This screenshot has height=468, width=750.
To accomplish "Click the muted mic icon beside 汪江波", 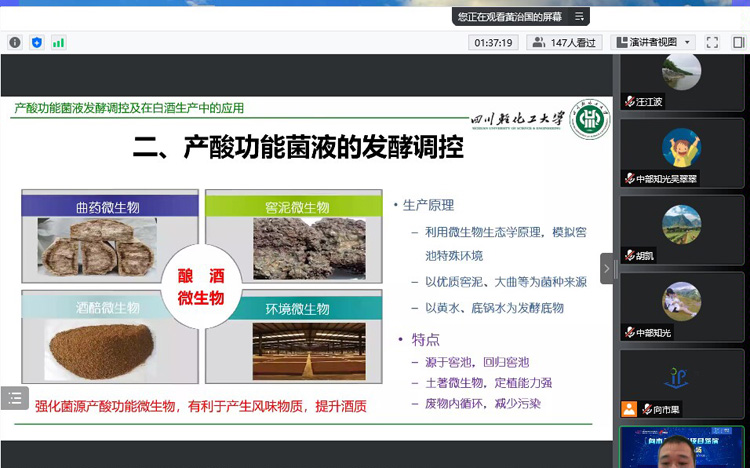I will pyautogui.click(x=629, y=101).
